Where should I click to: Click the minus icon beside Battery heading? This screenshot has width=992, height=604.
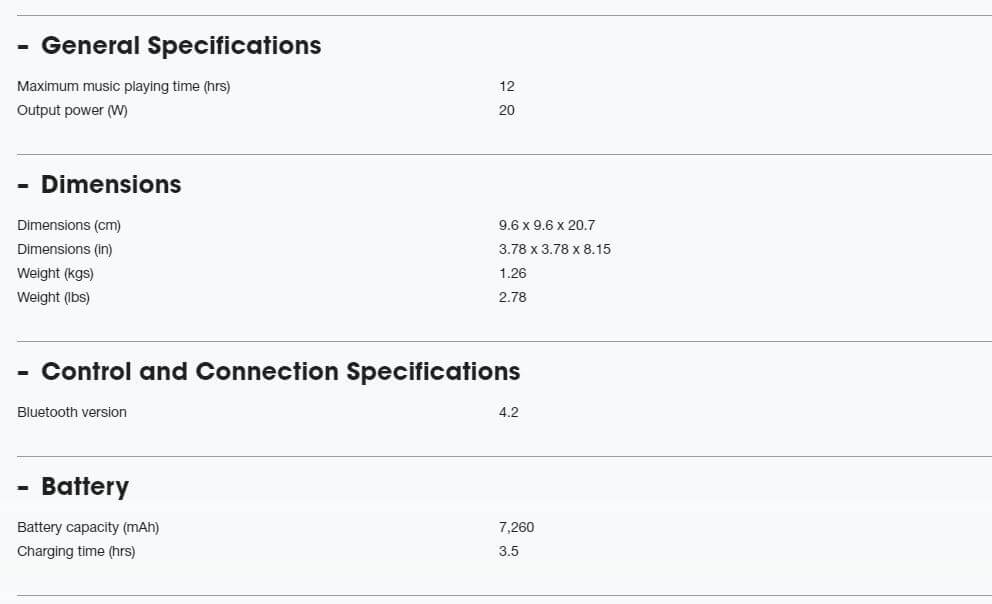[x=22, y=489]
